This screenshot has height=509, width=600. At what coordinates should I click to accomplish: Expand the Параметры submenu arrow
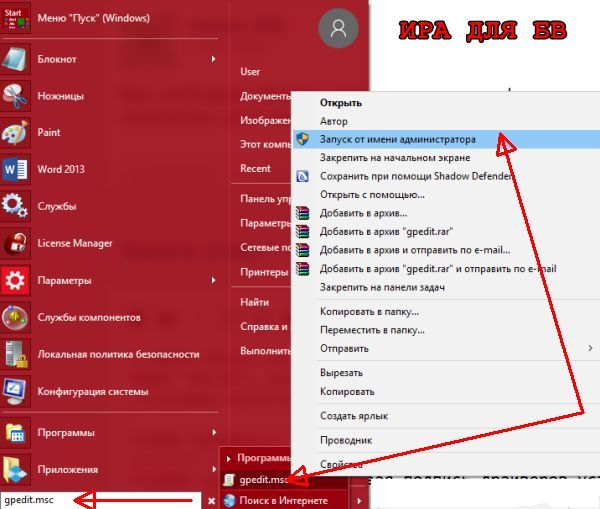213,280
